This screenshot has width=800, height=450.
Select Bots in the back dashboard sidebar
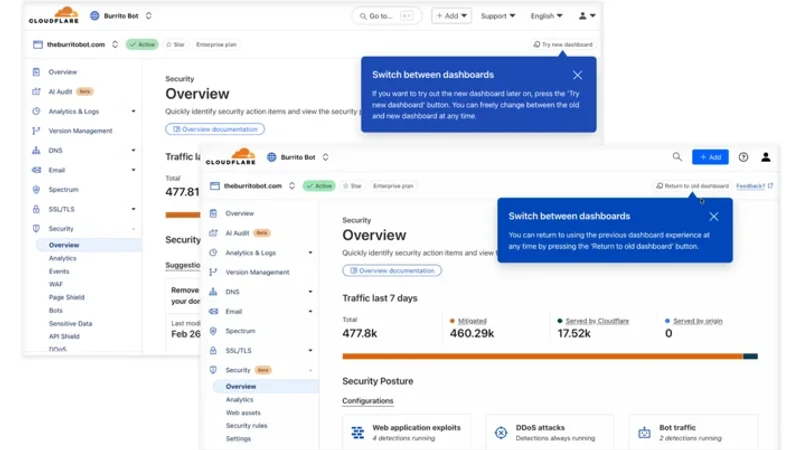point(56,310)
